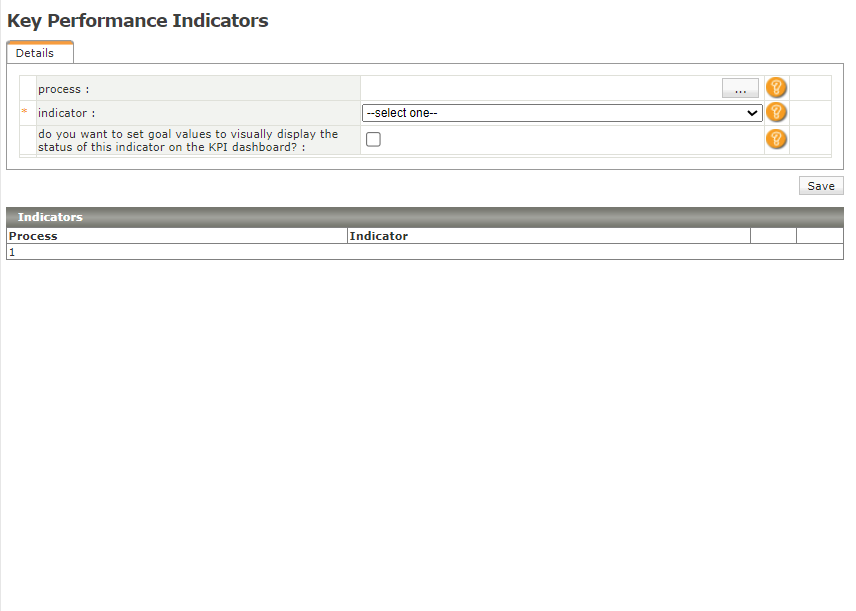Click the red required asterisk beside indicator

pos(24,113)
